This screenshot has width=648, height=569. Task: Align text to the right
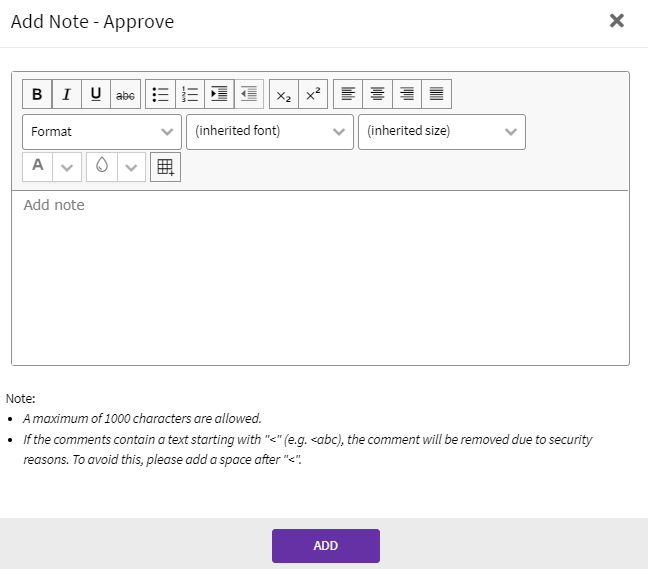tap(407, 95)
